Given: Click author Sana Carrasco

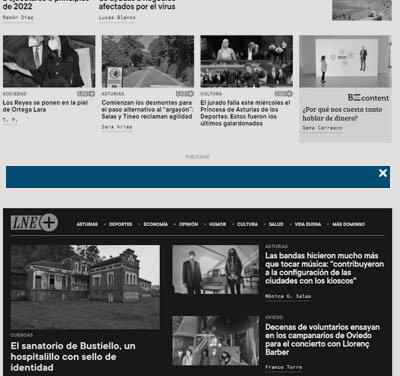Looking at the screenshot, I should [x=322, y=128].
